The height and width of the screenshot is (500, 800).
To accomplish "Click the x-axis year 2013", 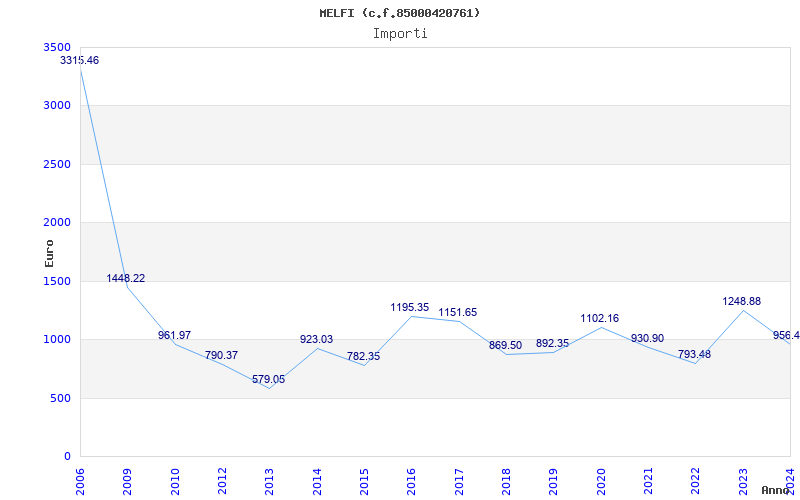I will (269, 481).
